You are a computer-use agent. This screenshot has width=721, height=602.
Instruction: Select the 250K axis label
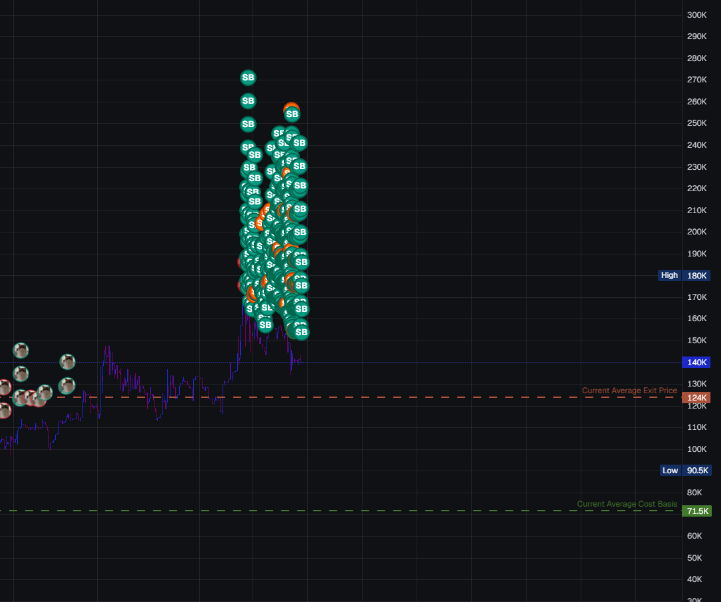tap(697, 123)
